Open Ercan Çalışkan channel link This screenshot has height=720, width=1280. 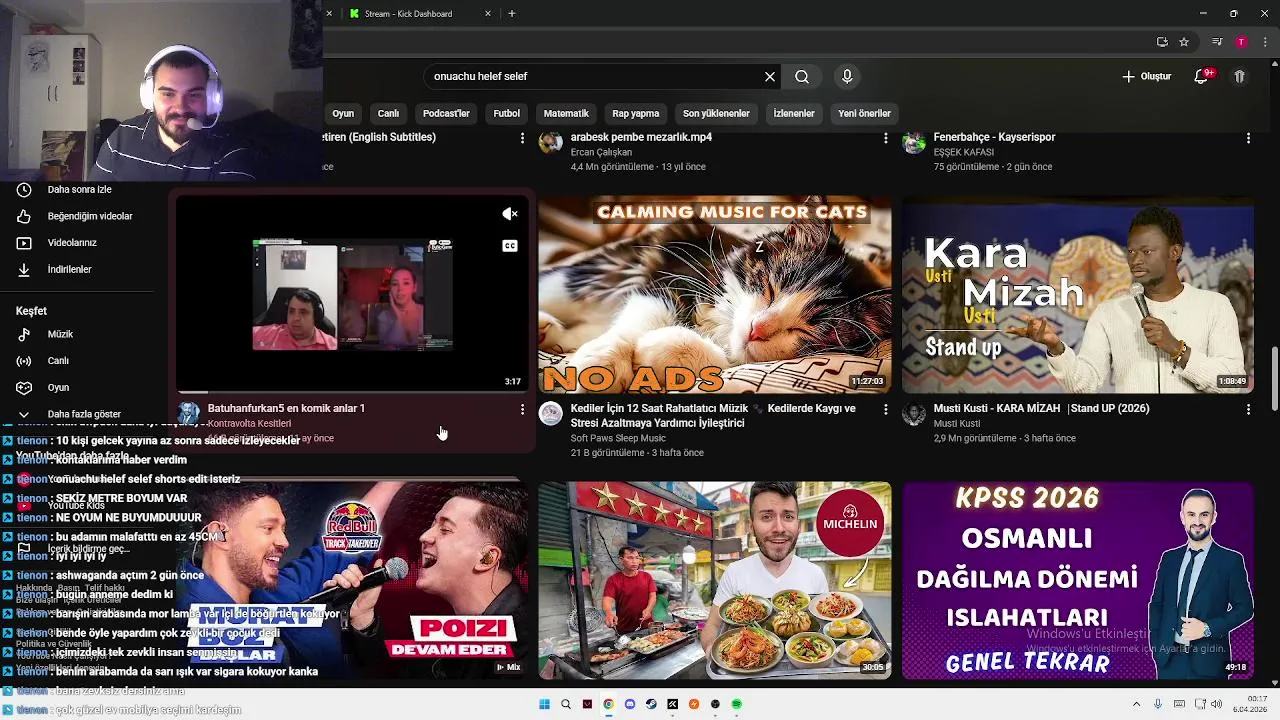tap(601, 153)
